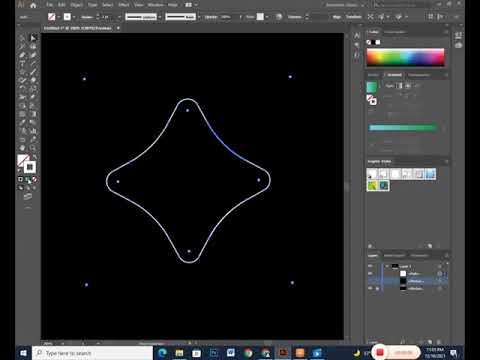Select the Selection tool (black arrow)
The image size is (480, 360).
click(22, 38)
